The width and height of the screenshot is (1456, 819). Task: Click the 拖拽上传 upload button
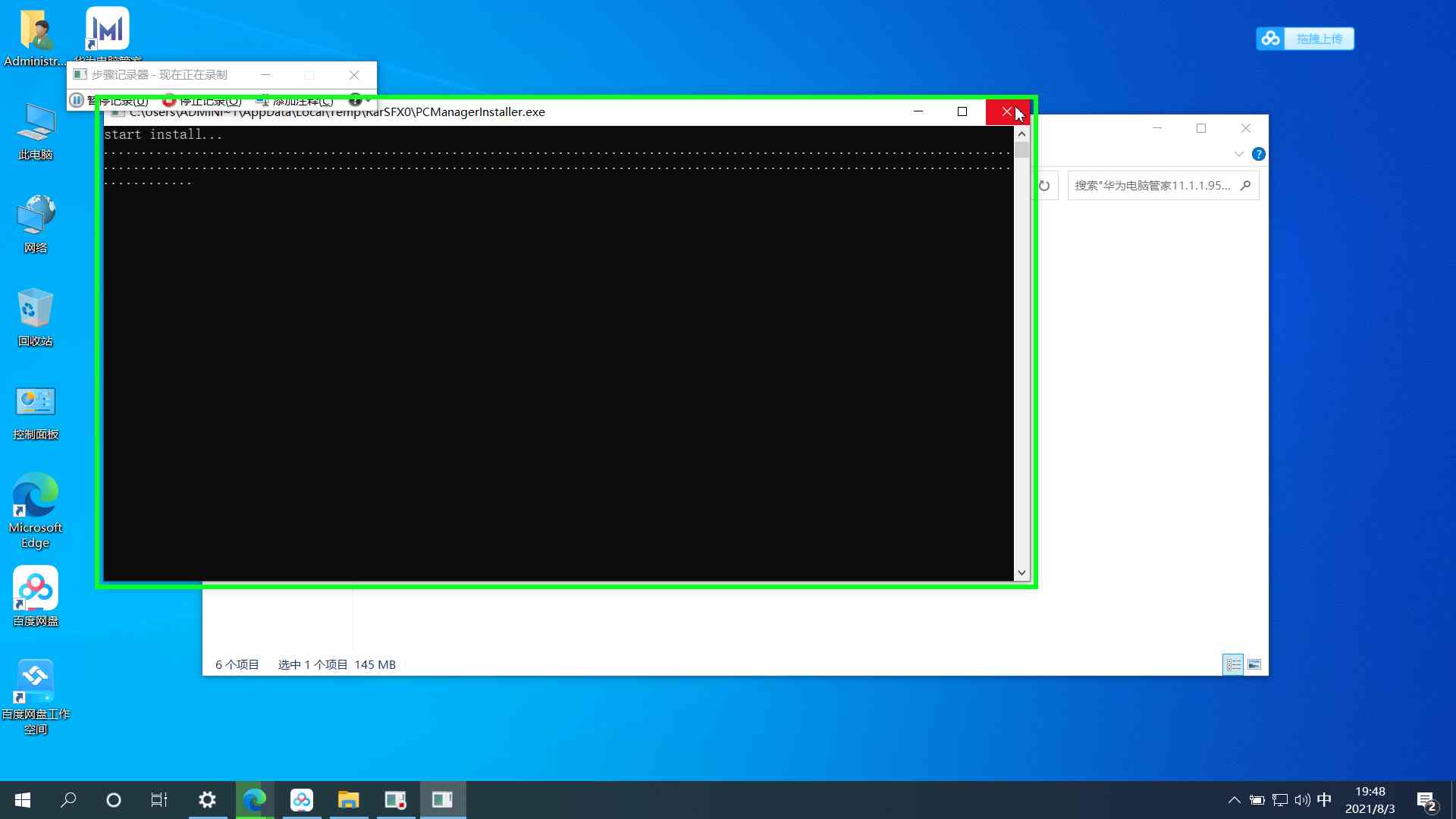(x=1319, y=39)
